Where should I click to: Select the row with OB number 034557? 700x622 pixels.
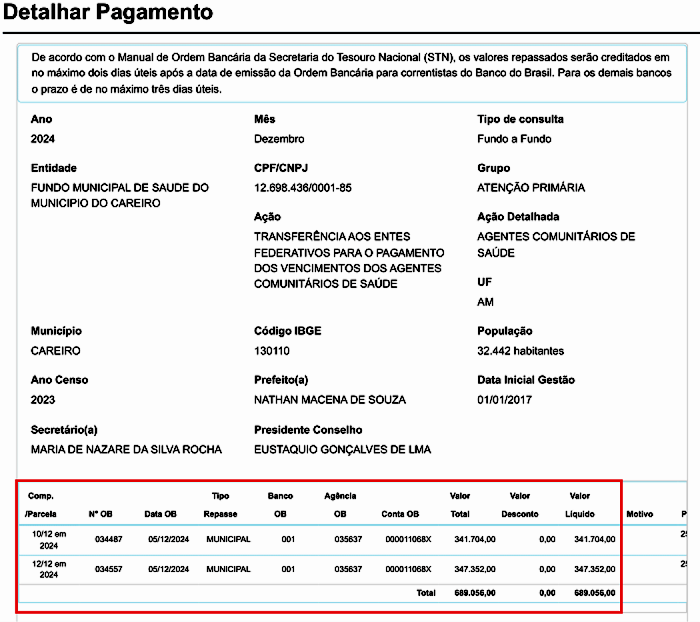tap(107, 569)
